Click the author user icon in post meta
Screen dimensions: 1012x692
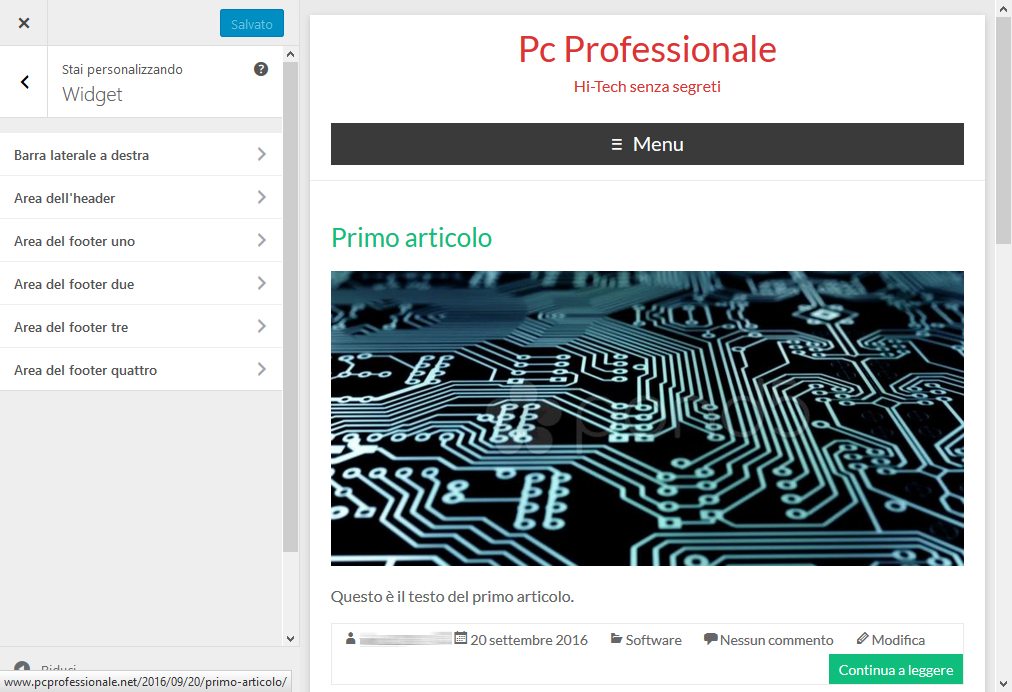(x=350, y=639)
